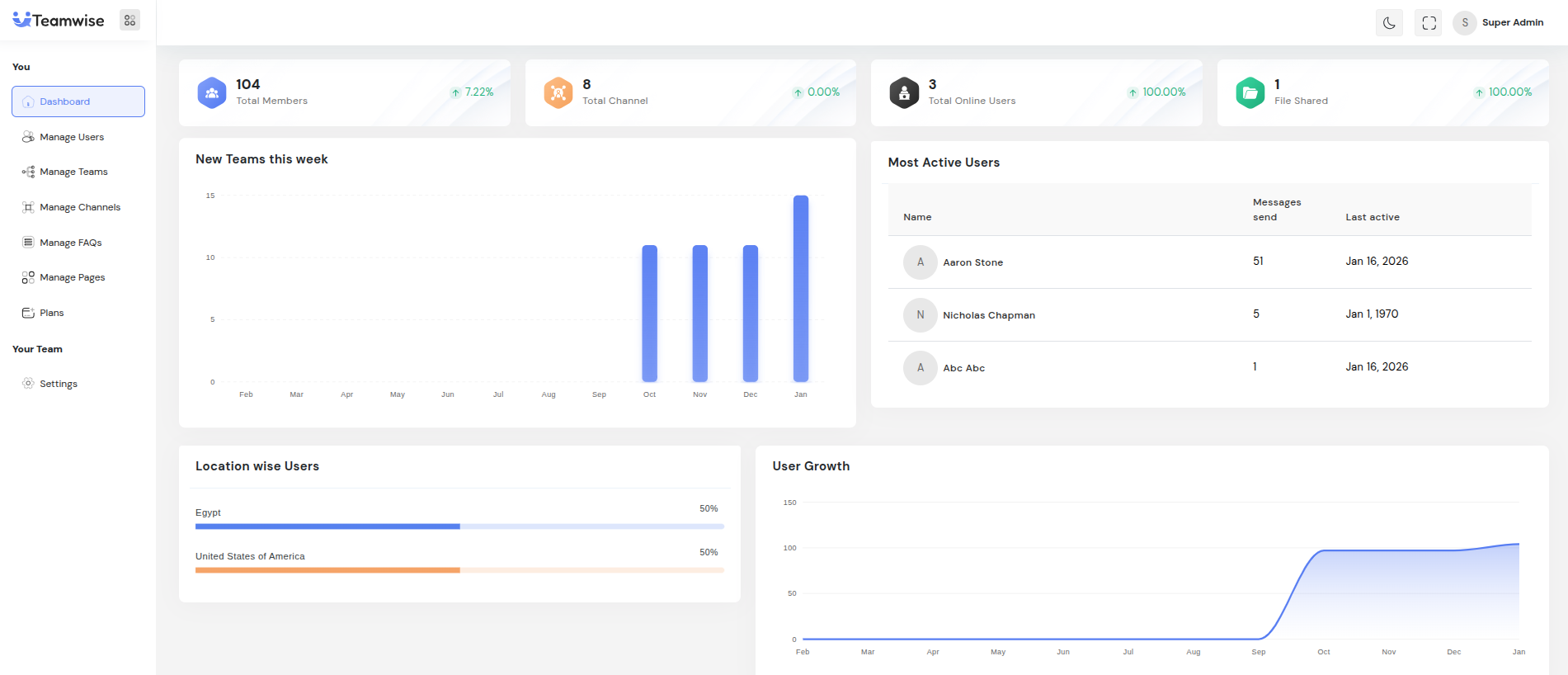Click the Teamwise logo
The height and width of the screenshot is (675, 1568).
[59, 21]
